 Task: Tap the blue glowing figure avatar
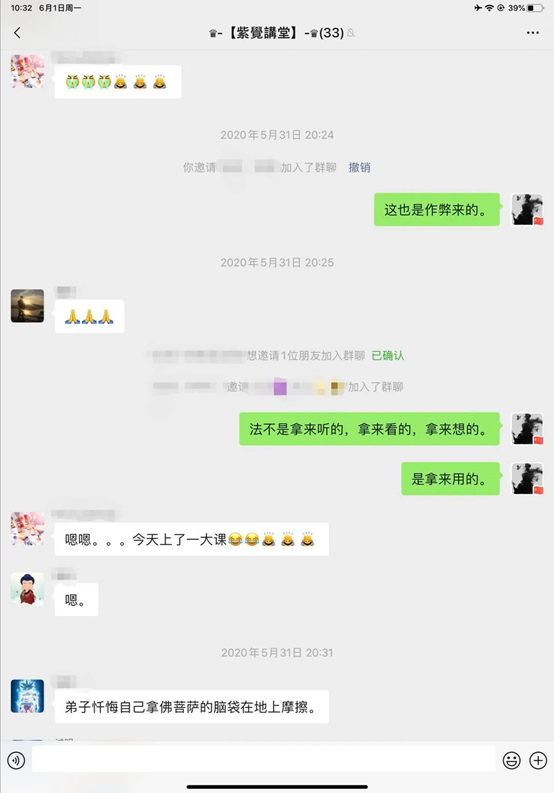tap(27, 696)
